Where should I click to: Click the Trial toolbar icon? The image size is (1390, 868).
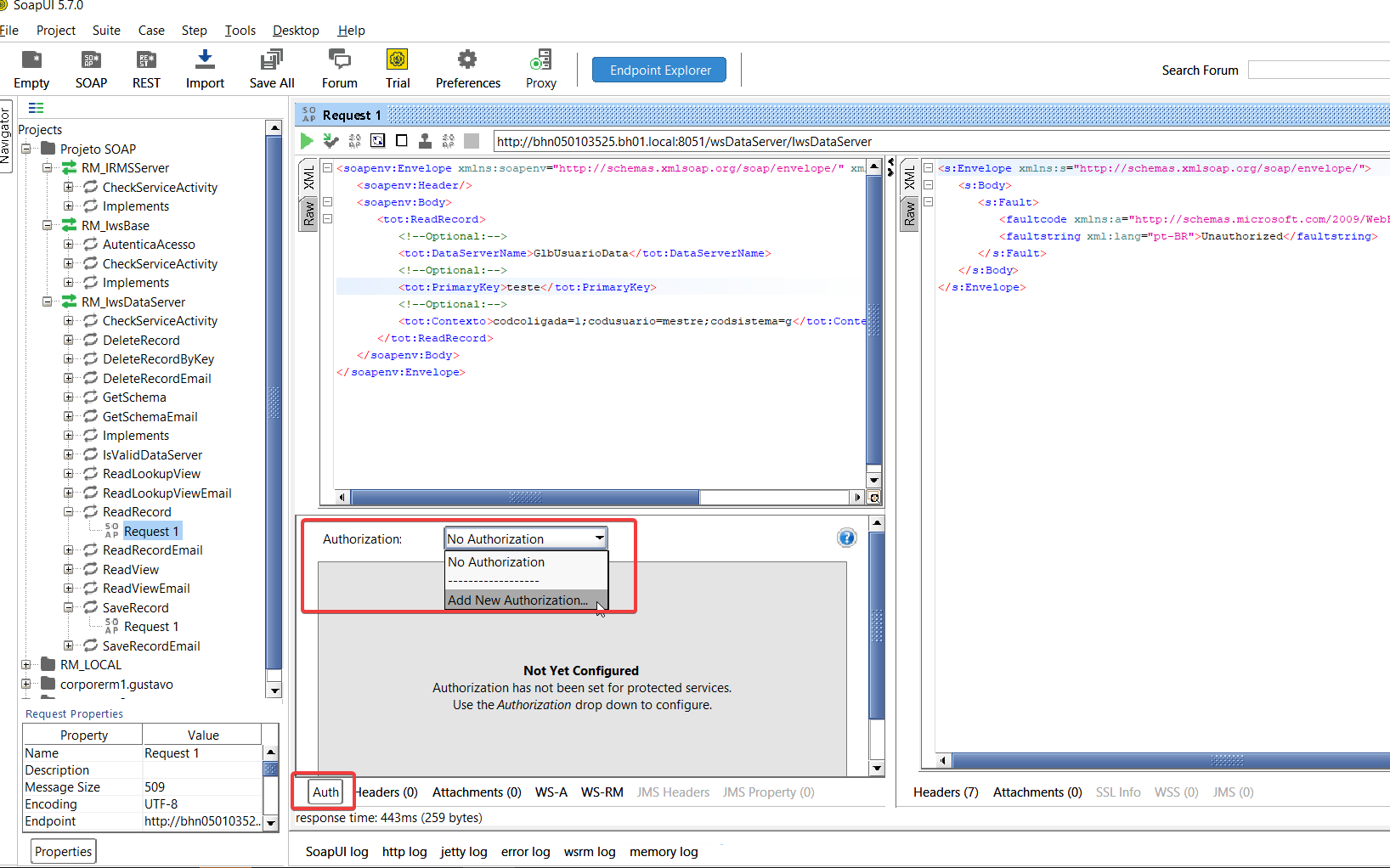pyautogui.click(x=397, y=59)
